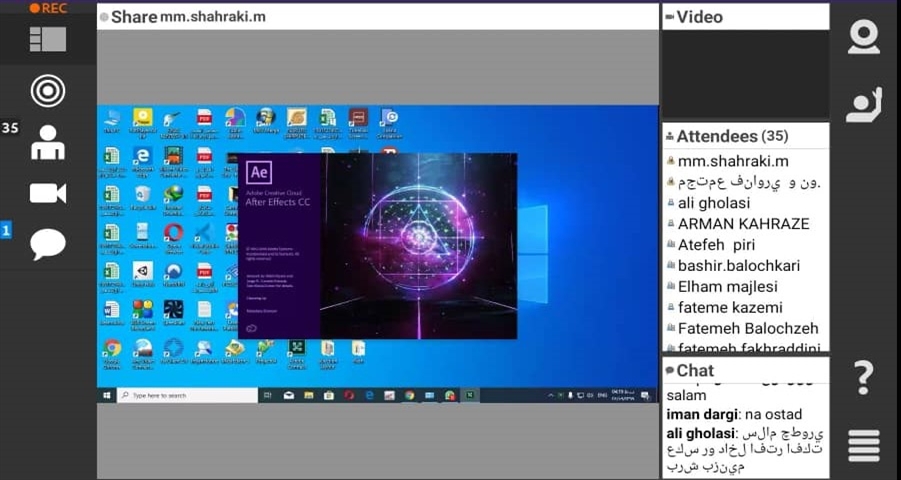This screenshot has height=480, width=901.
Task: Click the Ae logo on splash screen
Action: (x=259, y=172)
